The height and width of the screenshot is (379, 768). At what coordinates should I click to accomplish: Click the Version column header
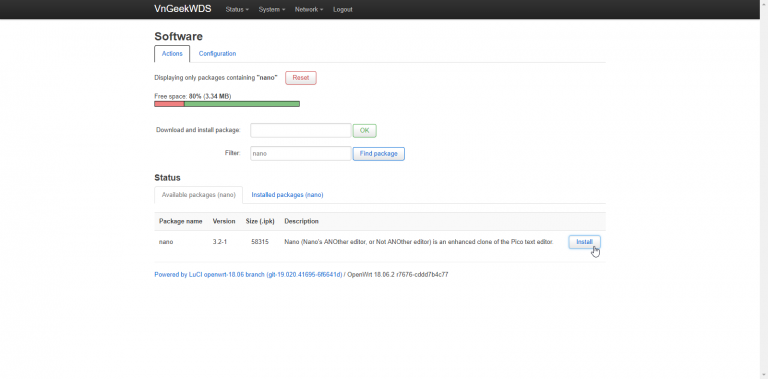click(224, 221)
